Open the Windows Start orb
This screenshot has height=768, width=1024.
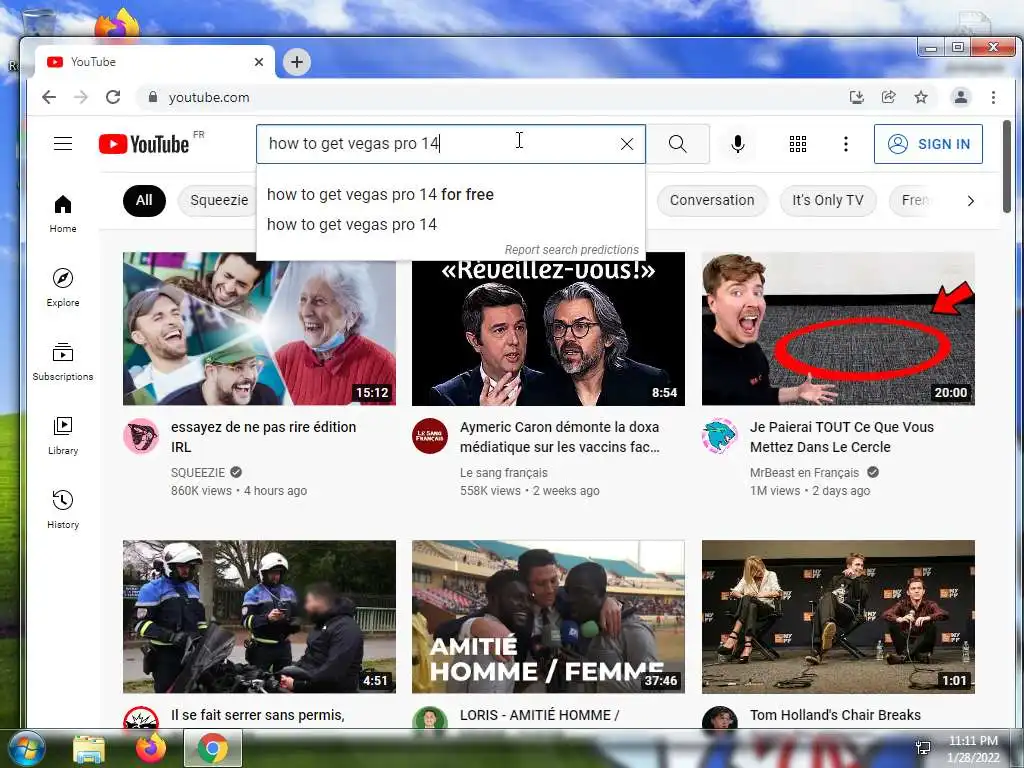pyautogui.click(x=26, y=748)
